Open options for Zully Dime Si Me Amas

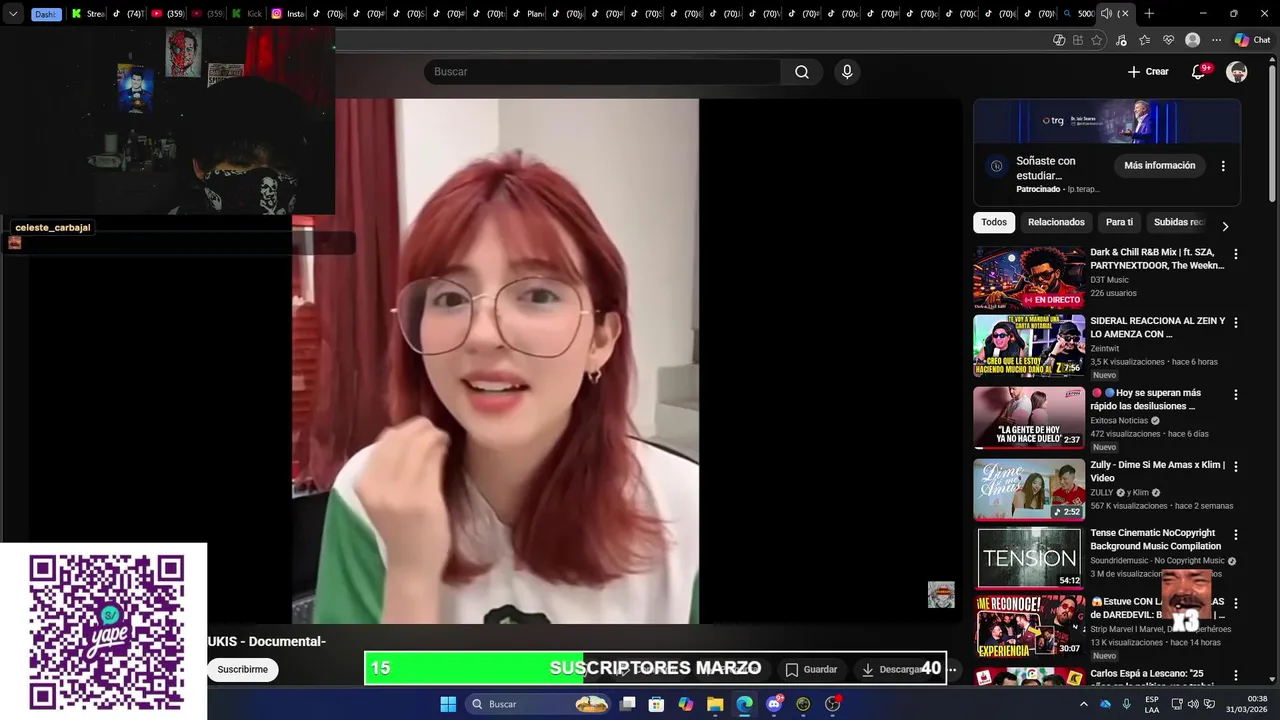pyautogui.click(x=1235, y=467)
